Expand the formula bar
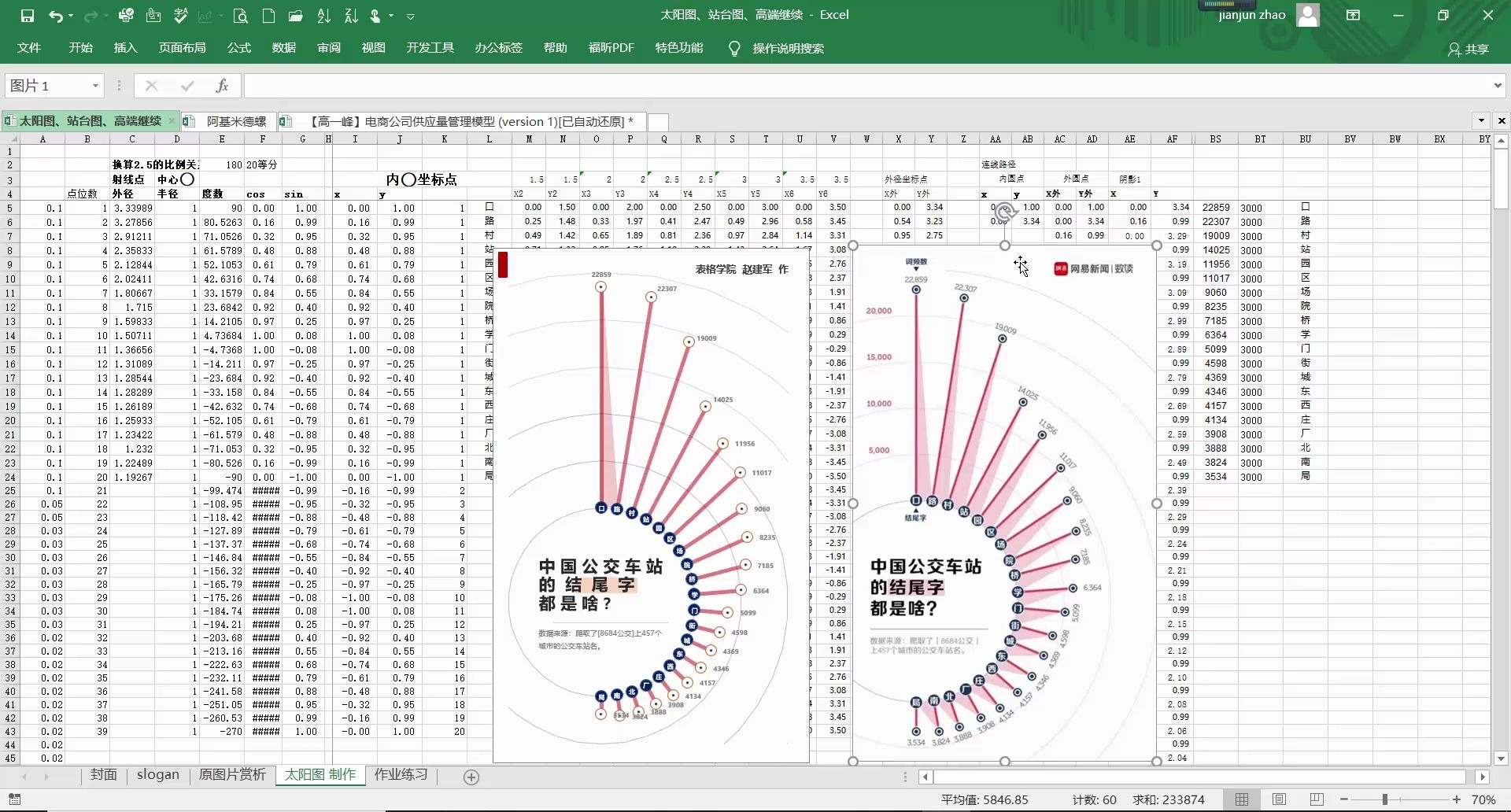The height and width of the screenshot is (812, 1511). [x=1497, y=86]
